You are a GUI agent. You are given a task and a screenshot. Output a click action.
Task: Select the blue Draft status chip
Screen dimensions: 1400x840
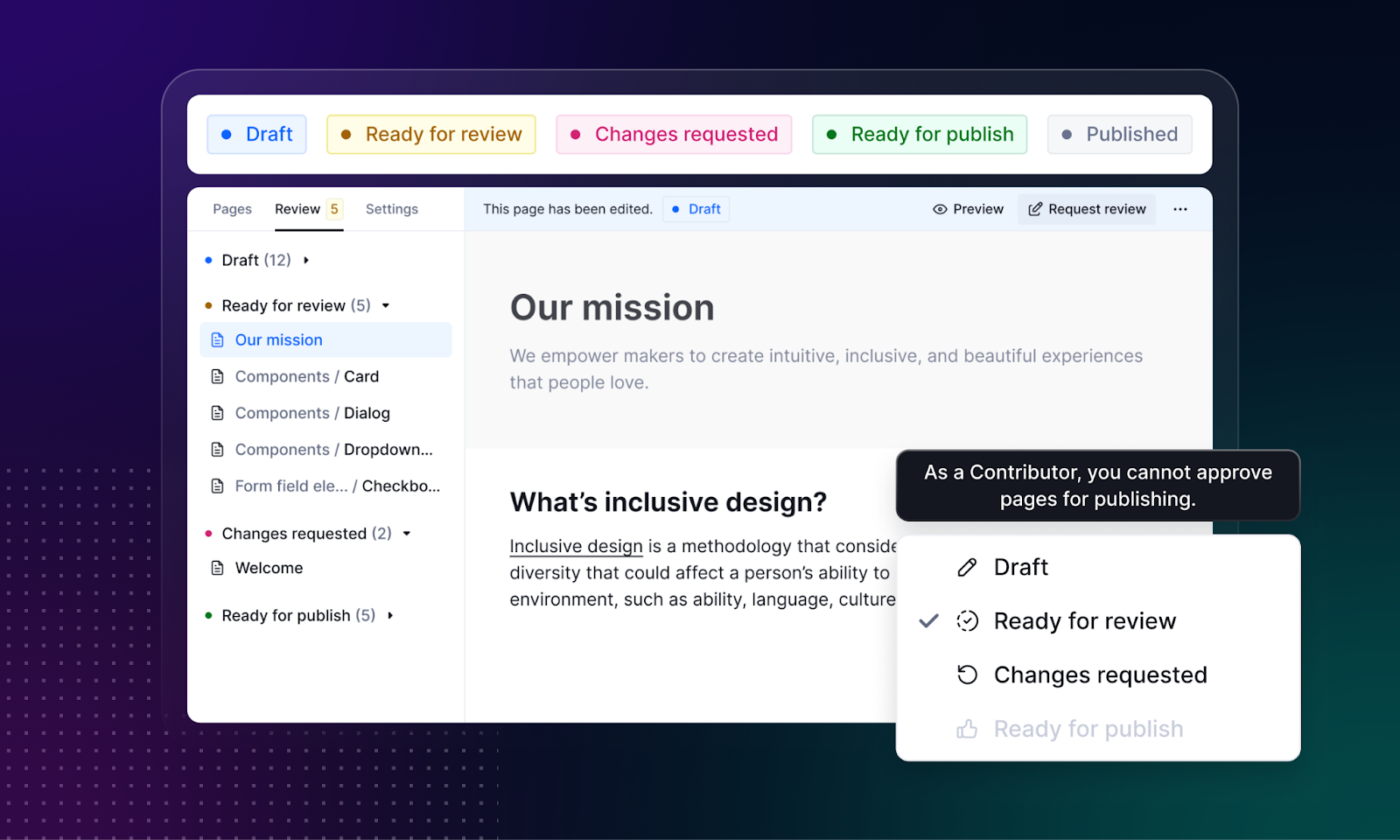pyautogui.click(x=256, y=134)
